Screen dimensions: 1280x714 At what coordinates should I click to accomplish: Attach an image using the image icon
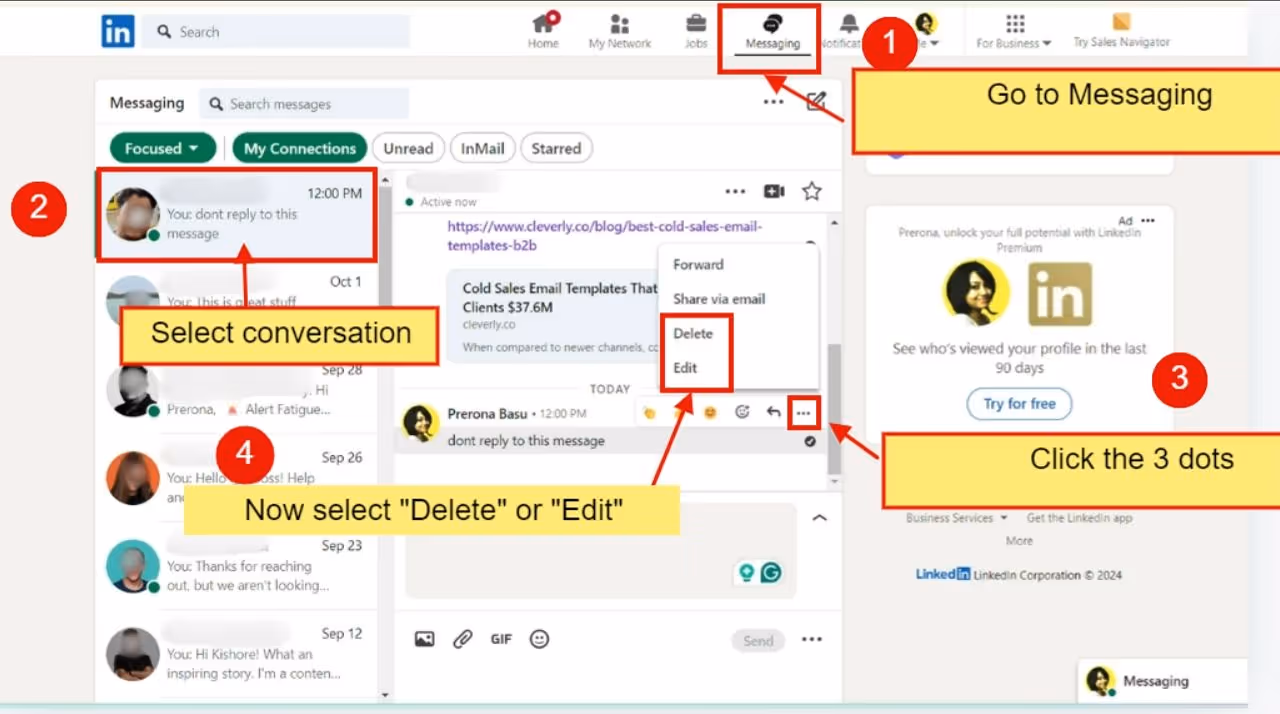coord(424,639)
